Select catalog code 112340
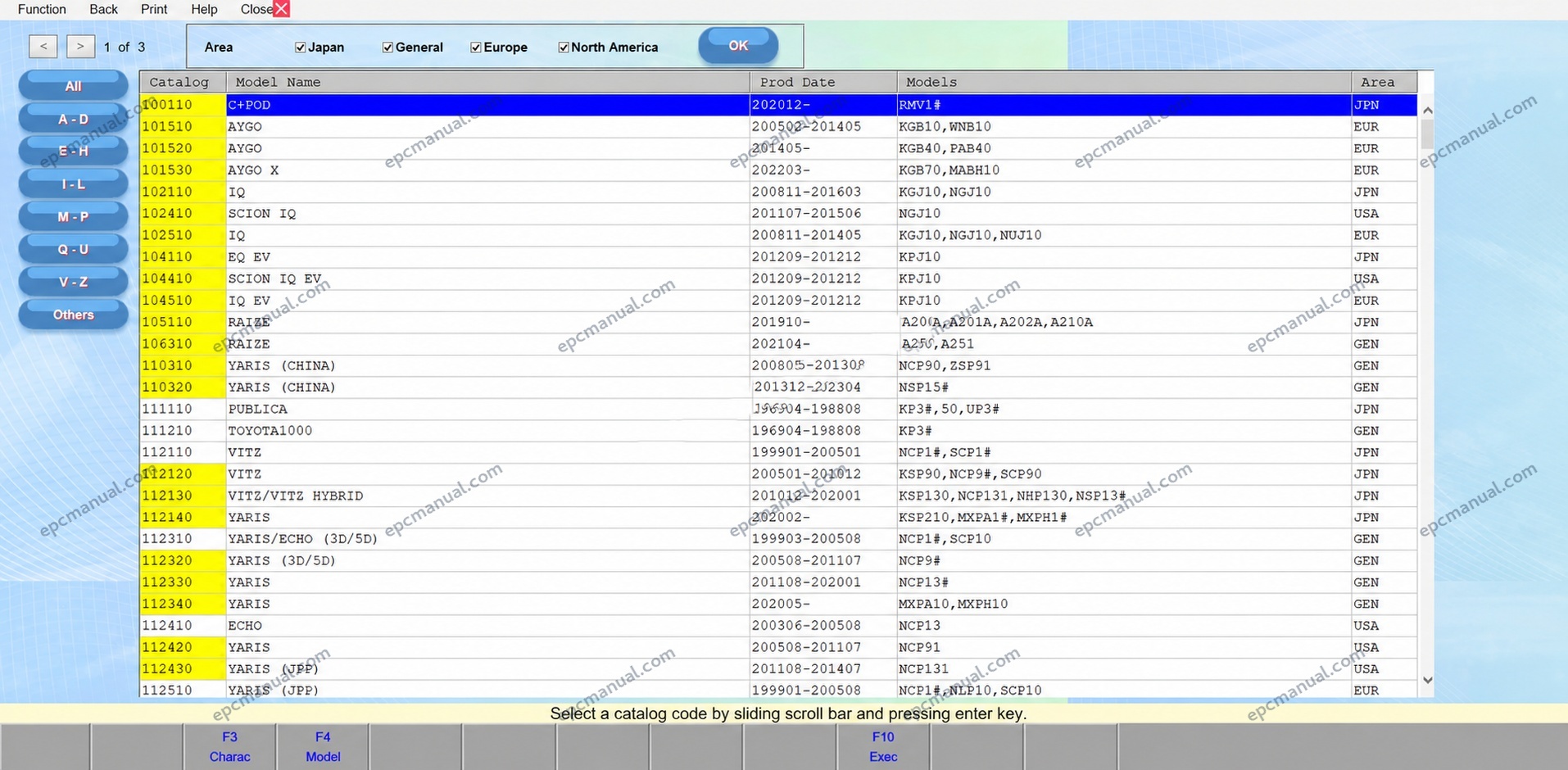The width and height of the screenshot is (1568, 770). (167, 604)
